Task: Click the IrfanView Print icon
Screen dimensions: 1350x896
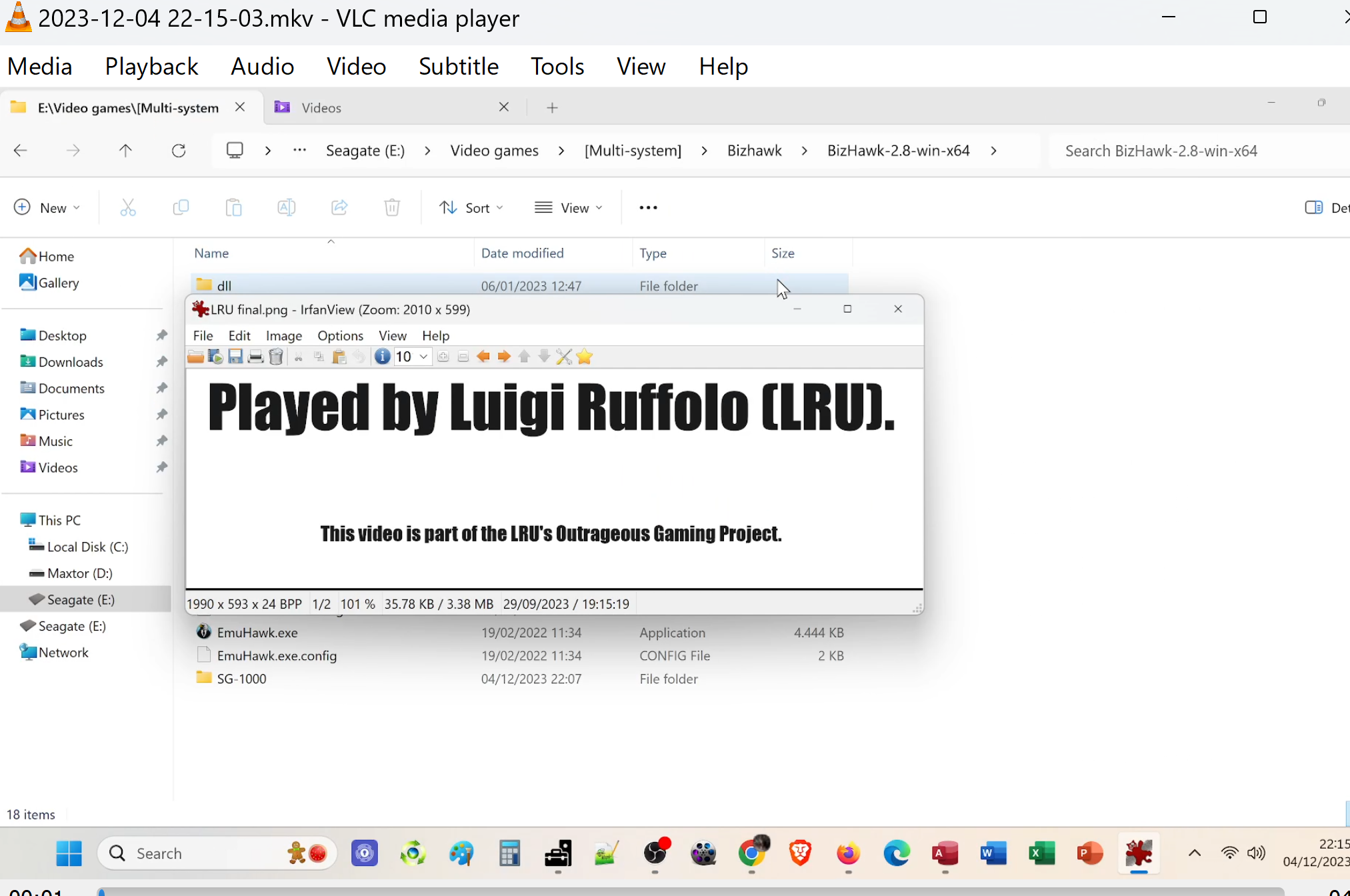Action: pos(255,357)
